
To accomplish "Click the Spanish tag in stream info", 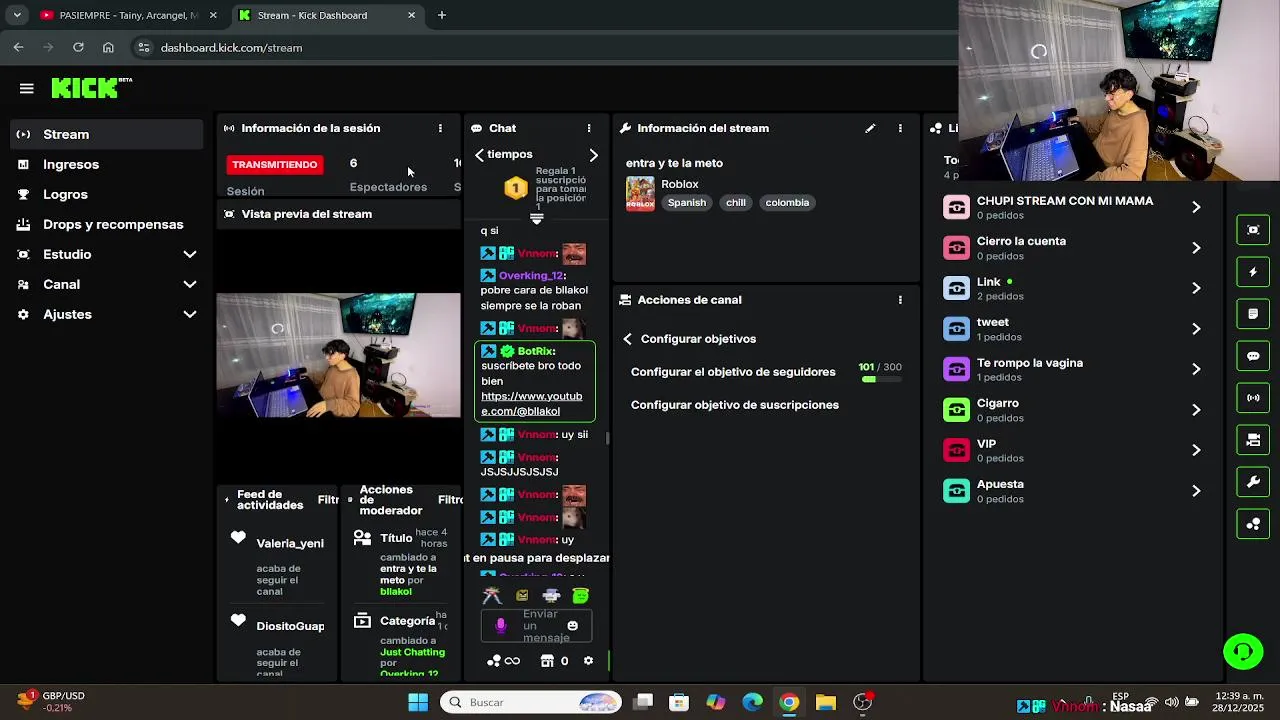I will 687,203.
